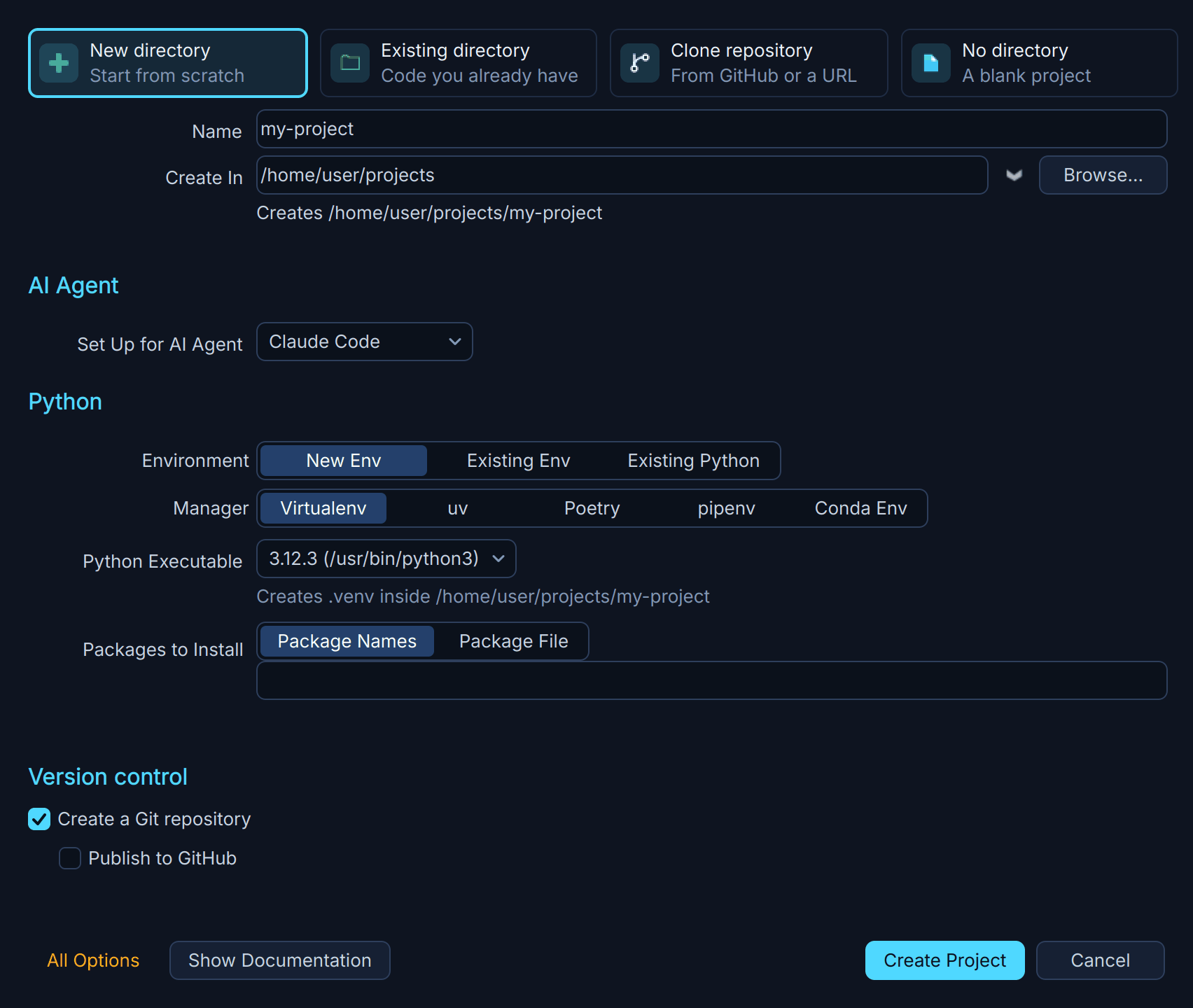
Task: Click the Python section heading
Action: 65,402
